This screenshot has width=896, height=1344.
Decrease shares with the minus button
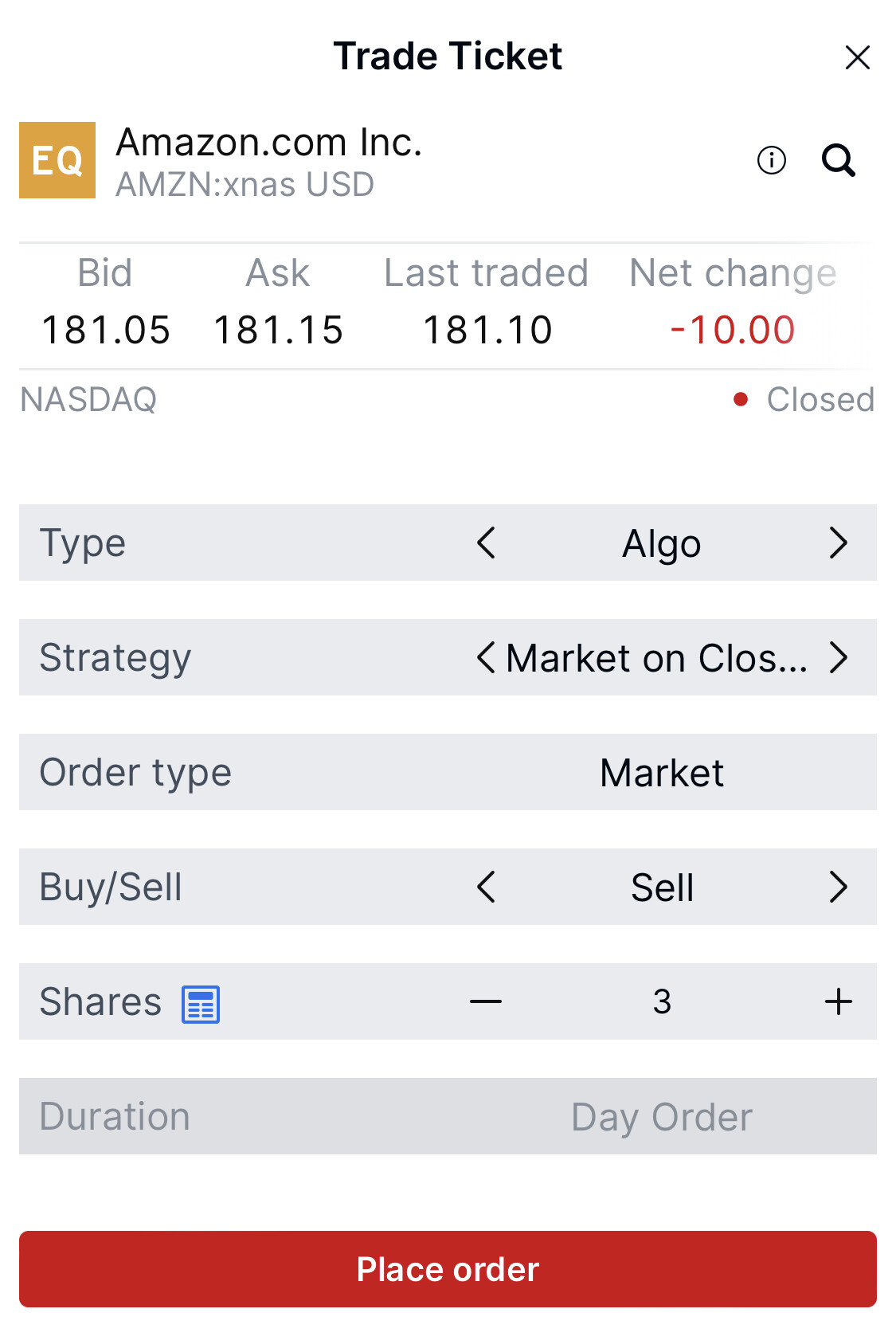coord(486,1001)
